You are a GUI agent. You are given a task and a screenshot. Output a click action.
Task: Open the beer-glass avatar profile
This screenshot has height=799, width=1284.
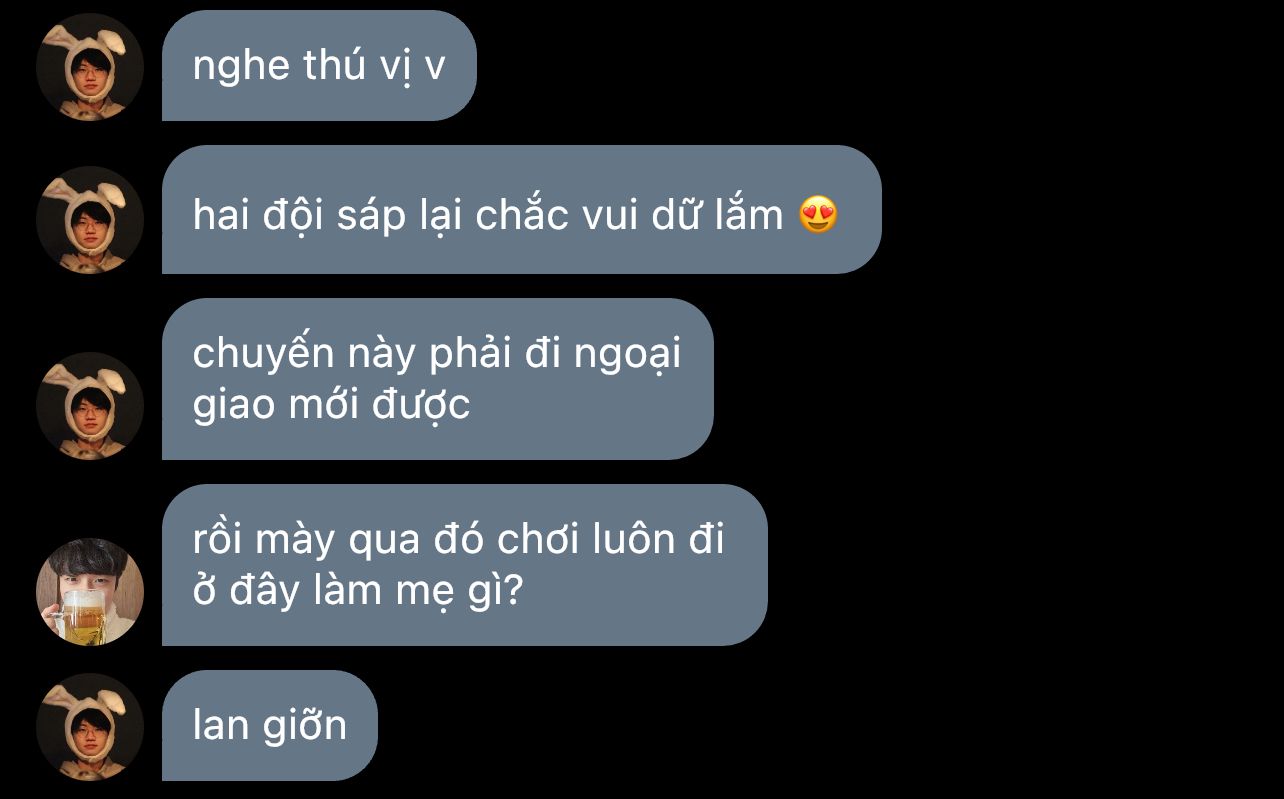coord(90,592)
